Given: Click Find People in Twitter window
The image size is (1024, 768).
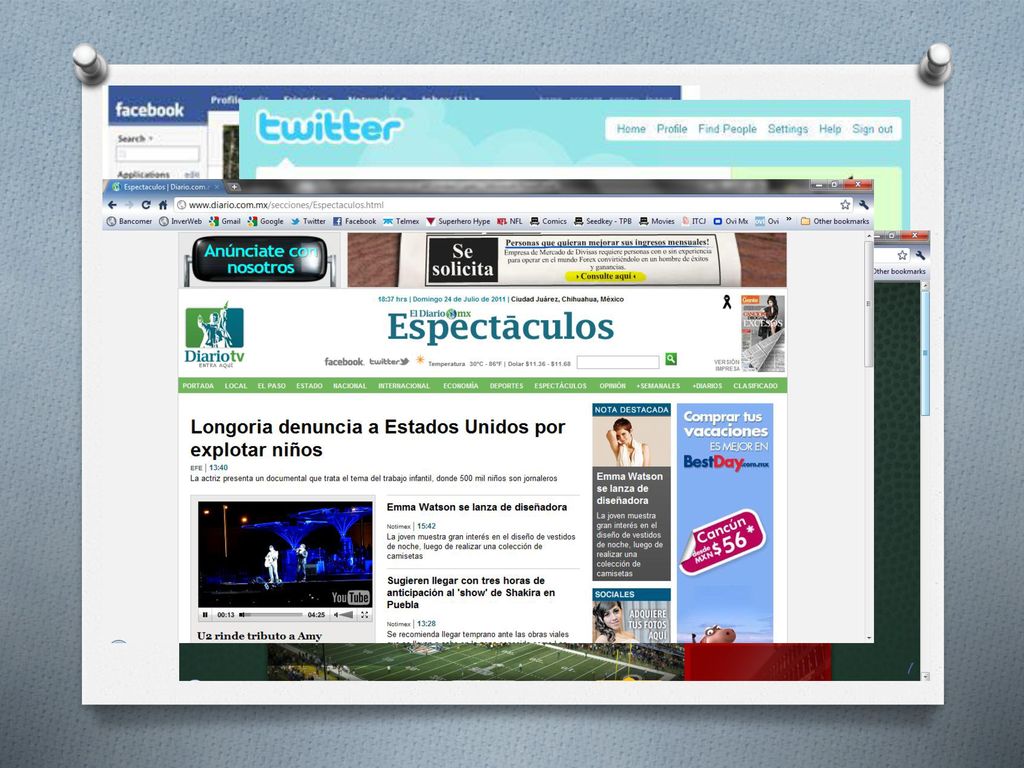Looking at the screenshot, I should coord(727,129).
